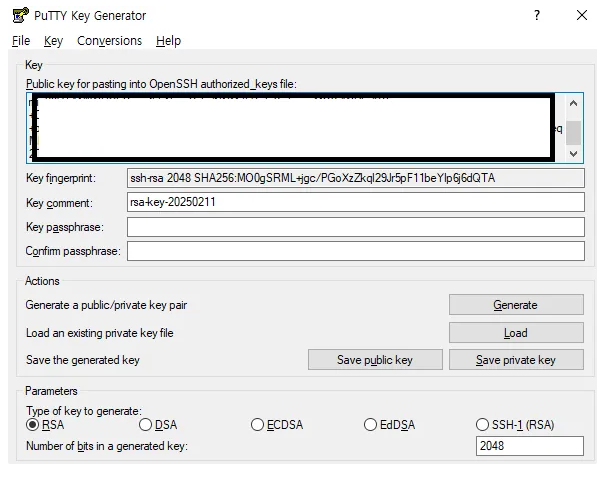Screen dimensions: 611x478
Task: Click 'Generate a public/private key pair' text
Action: [106, 305]
